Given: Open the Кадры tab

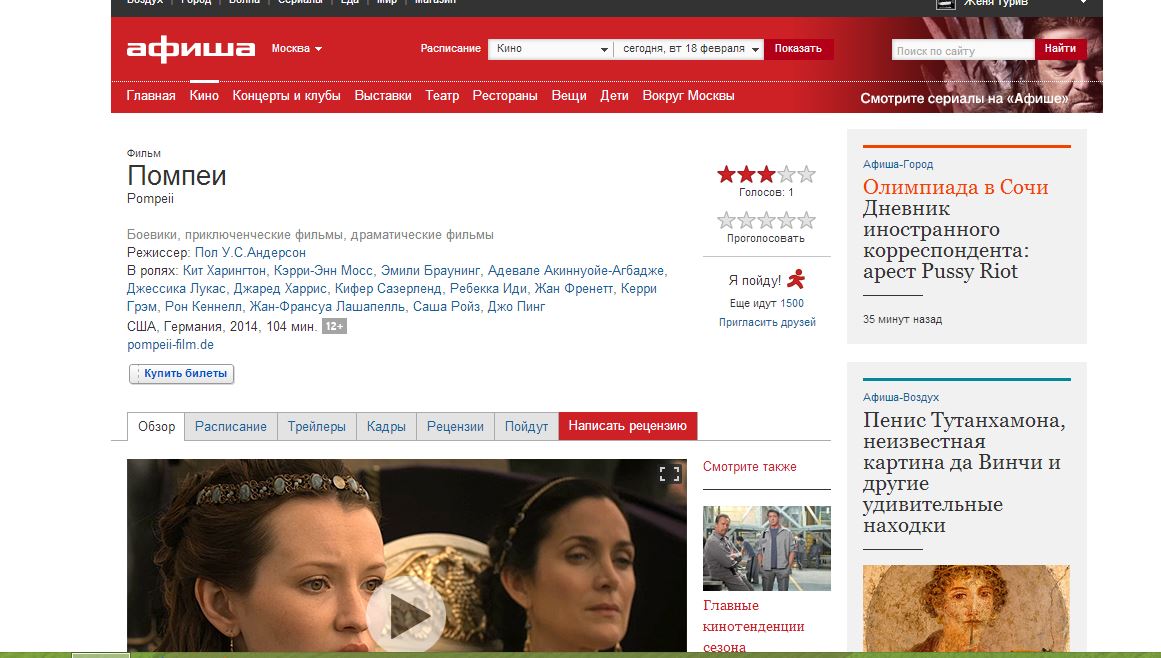Looking at the screenshot, I should [386, 426].
